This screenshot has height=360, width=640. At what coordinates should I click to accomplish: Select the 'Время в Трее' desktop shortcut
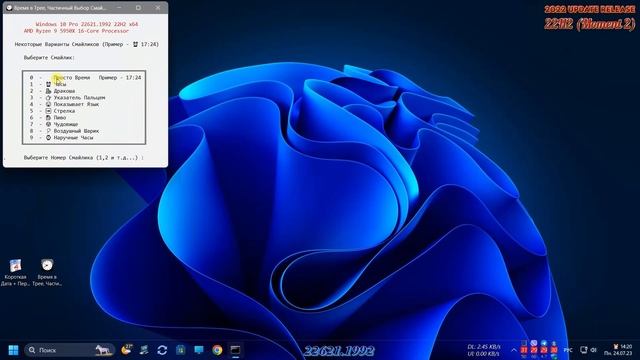pos(47,272)
